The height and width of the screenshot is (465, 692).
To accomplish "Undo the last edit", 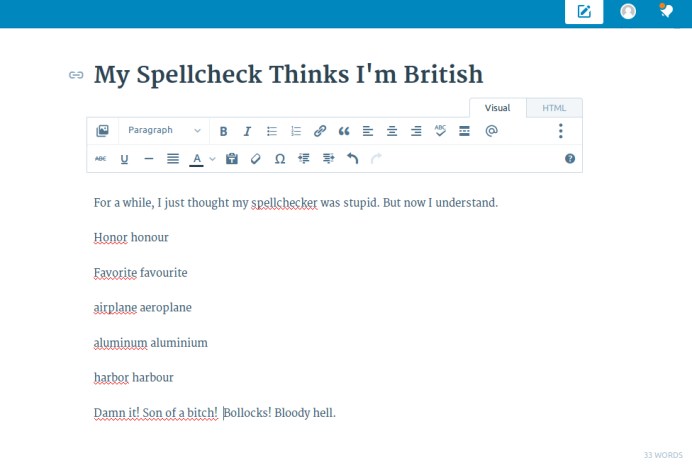I will point(352,158).
